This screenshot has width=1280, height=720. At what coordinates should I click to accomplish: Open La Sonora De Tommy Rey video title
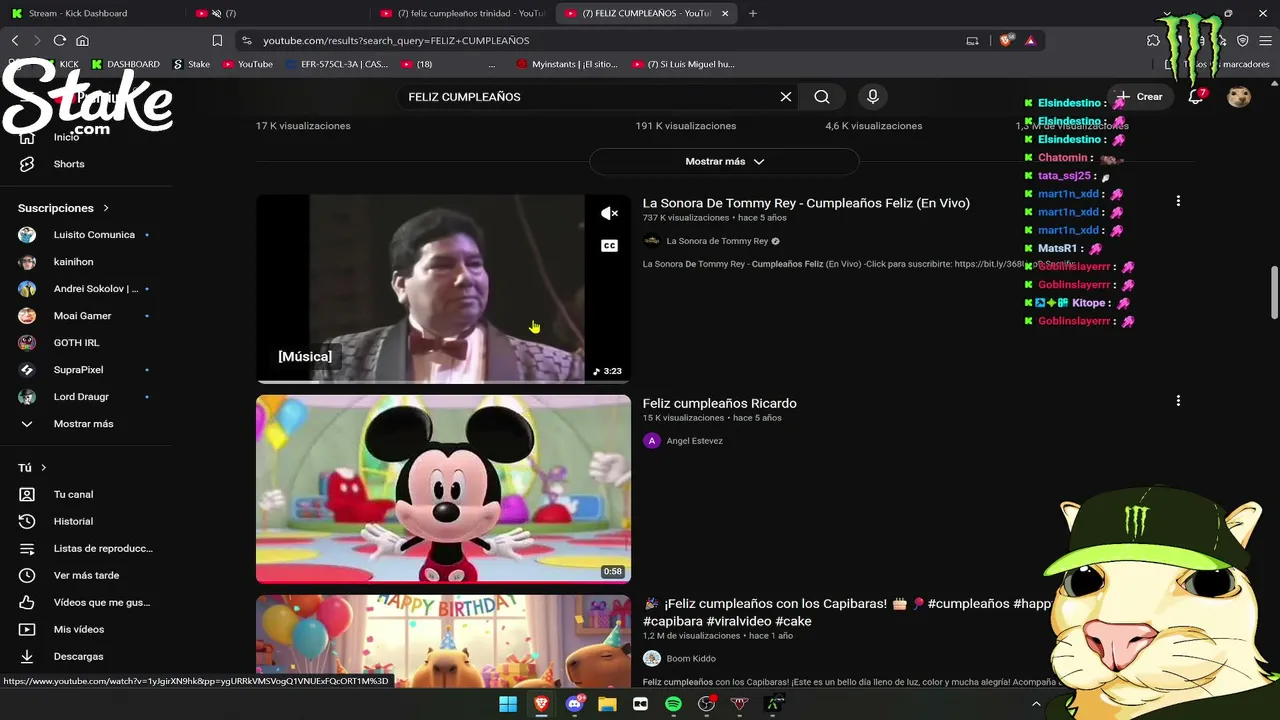806,203
